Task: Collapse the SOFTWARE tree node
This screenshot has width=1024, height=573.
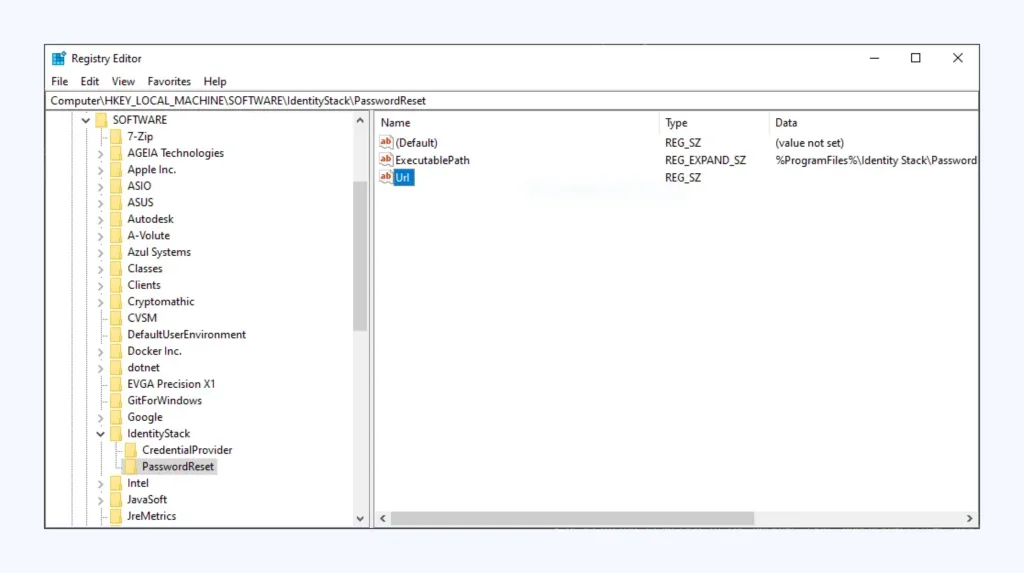Action: tap(86, 120)
